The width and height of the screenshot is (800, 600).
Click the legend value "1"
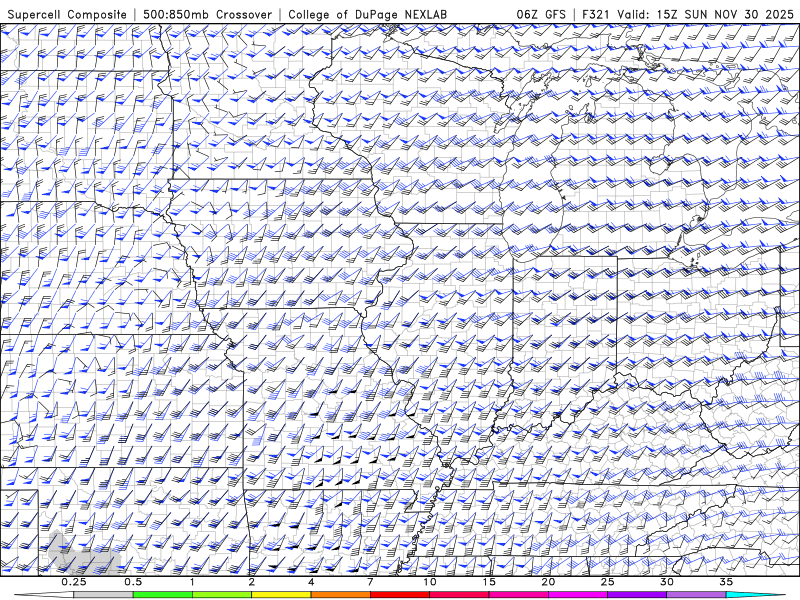[192, 582]
